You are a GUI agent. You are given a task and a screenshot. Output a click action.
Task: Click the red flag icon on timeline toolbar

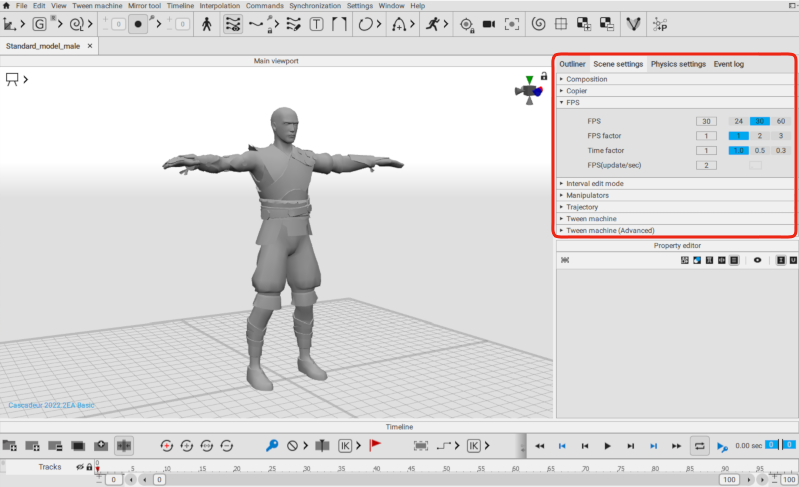(x=376, y=445)
